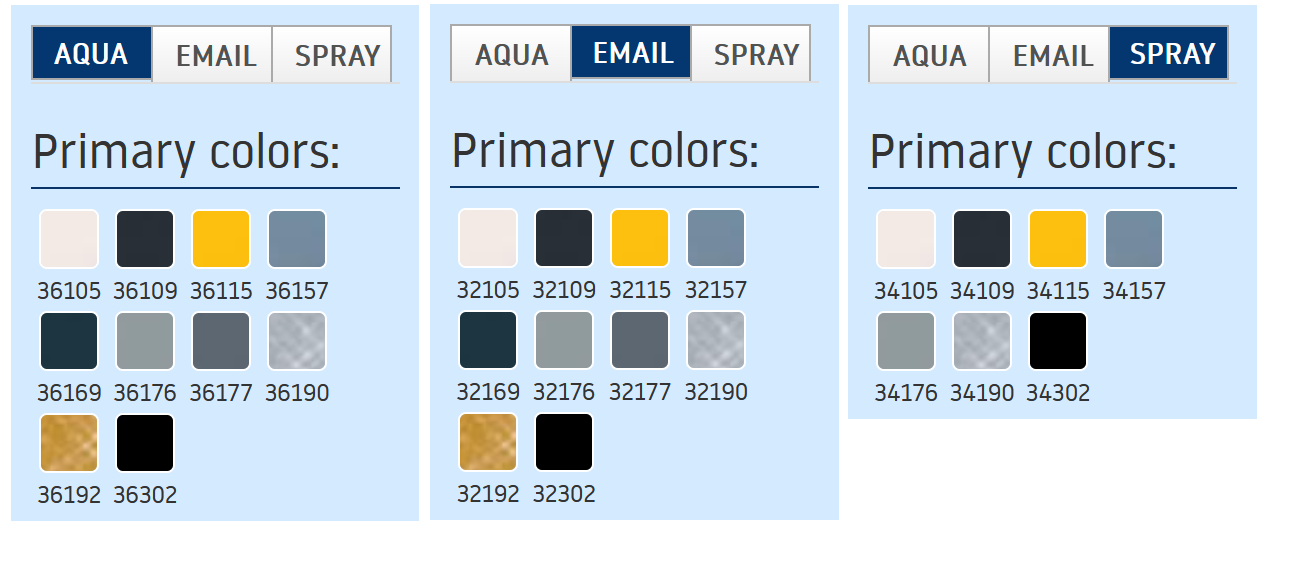Open SPRAY tab in left panel
Screen dimensions: 1290x564
click(337, 55)
